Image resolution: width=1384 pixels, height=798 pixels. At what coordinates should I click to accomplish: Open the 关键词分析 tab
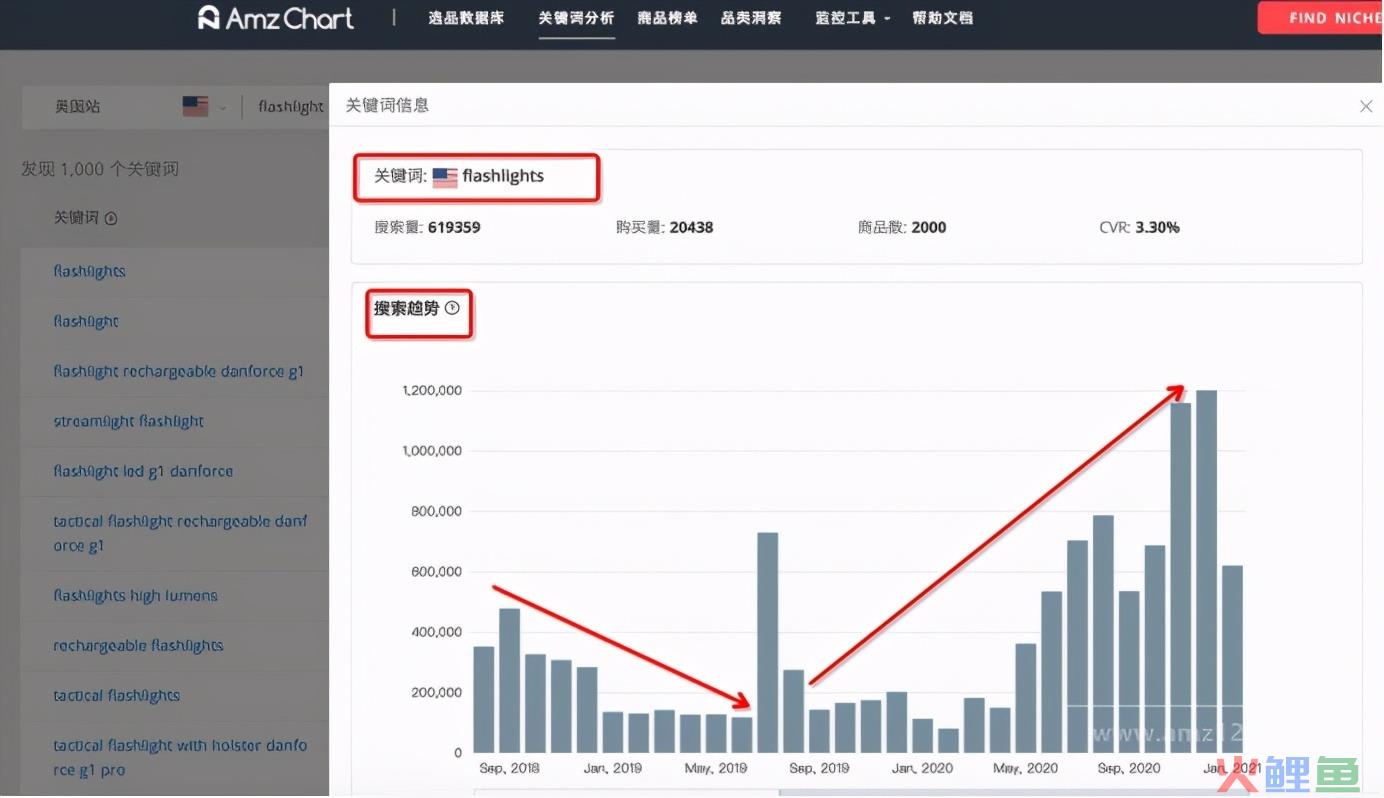pos(576,18)
